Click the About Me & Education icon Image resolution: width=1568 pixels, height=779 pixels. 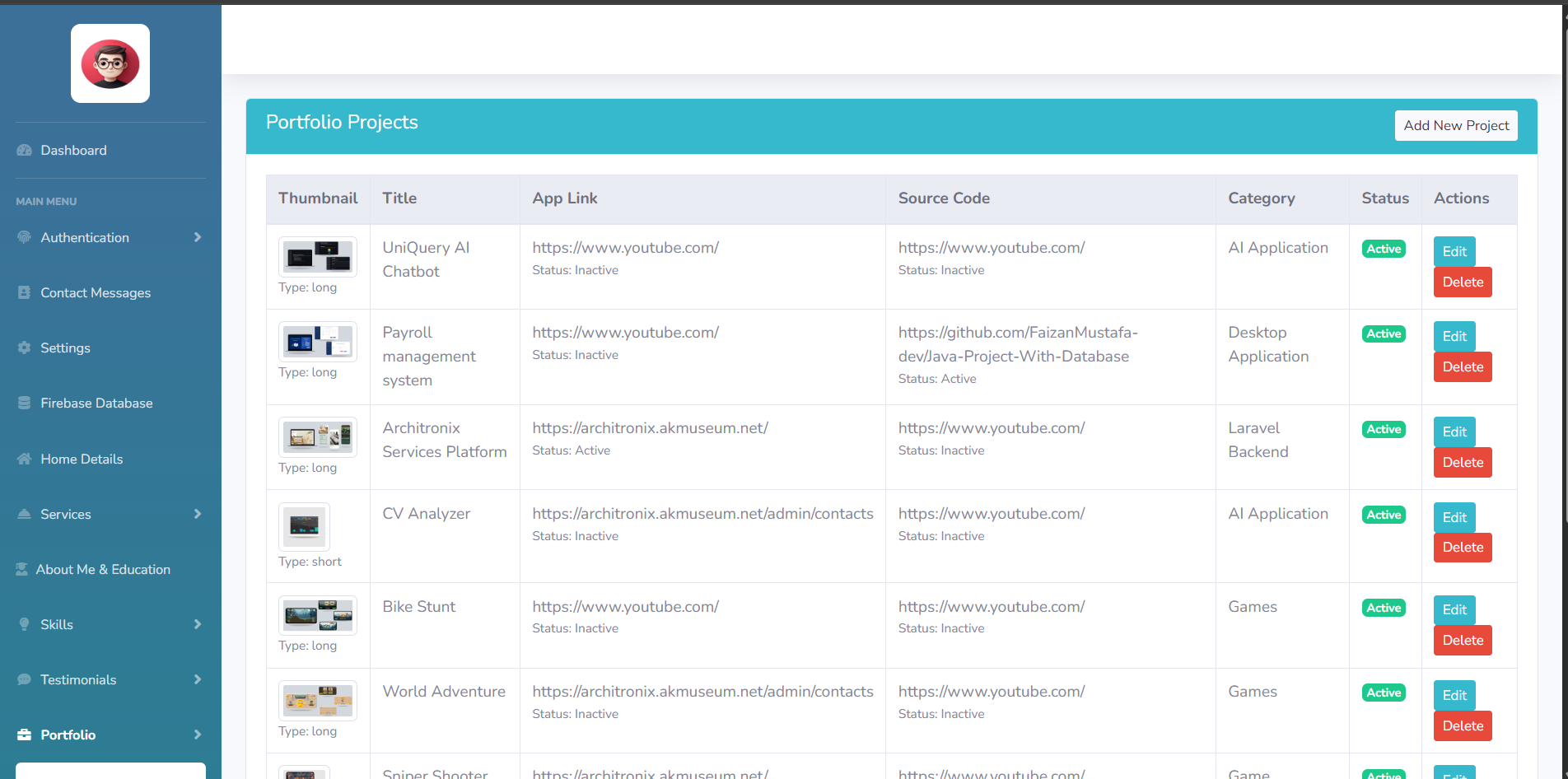pyautogui.click(x=22, y=569)
